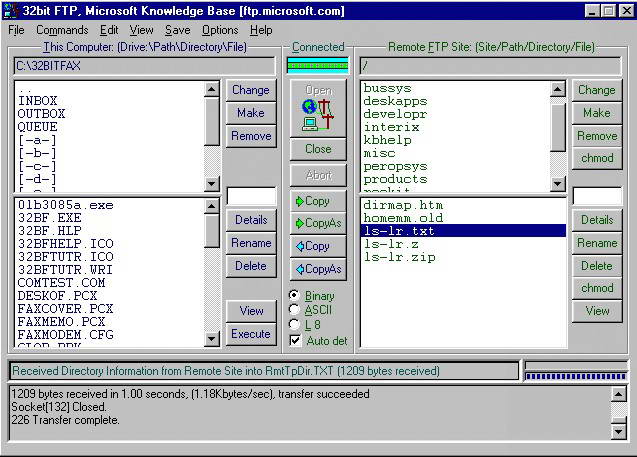Click local Change directory button
Viewport: 637px width, 457px height.
pos(251,90)
